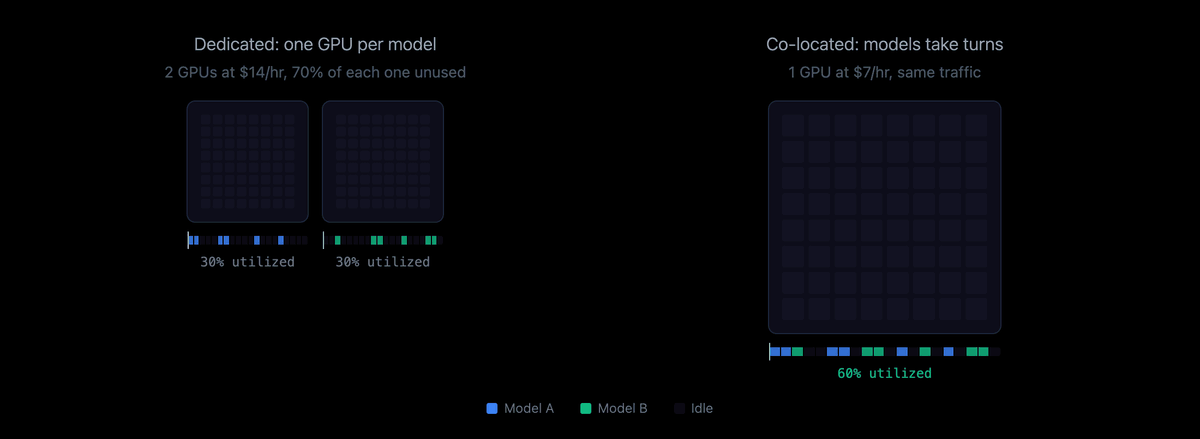Click the "1 GPU at $7/hr, same traffic" subtitle
This screenshot has width=1200, height=439.
(x=885, y=72)
